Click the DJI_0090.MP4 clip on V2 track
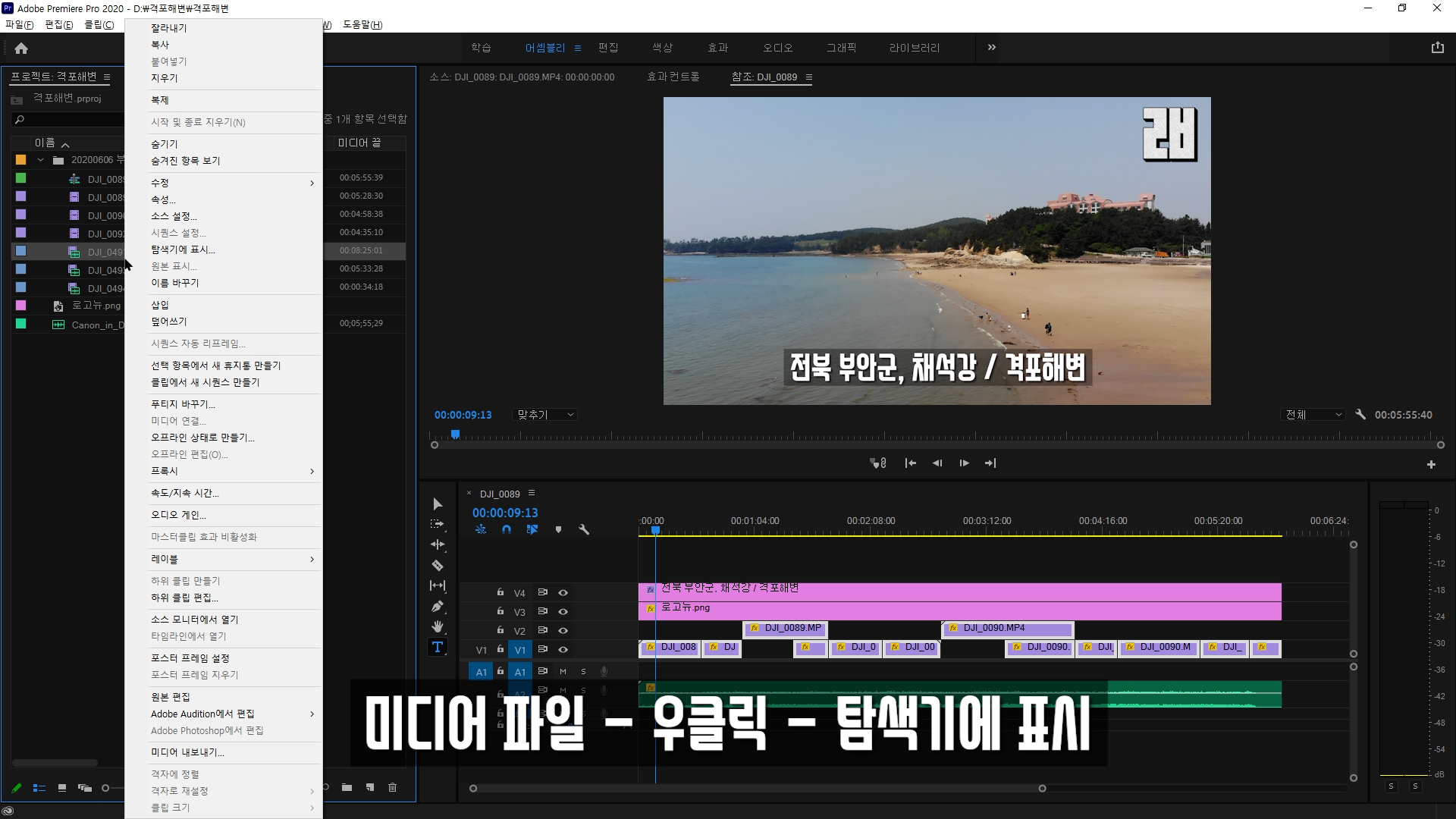The image size is (1456, 819). 1007,629
